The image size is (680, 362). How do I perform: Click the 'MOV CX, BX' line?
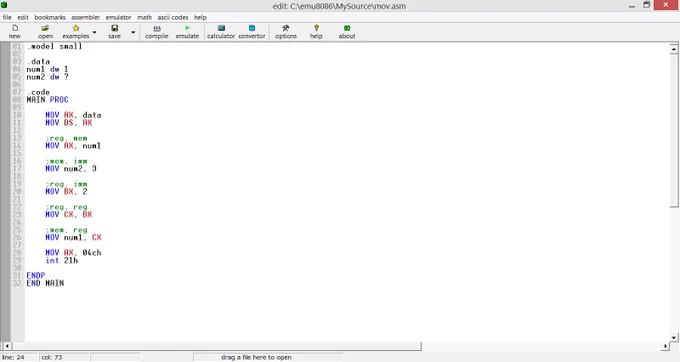click(x=69, y=215)
